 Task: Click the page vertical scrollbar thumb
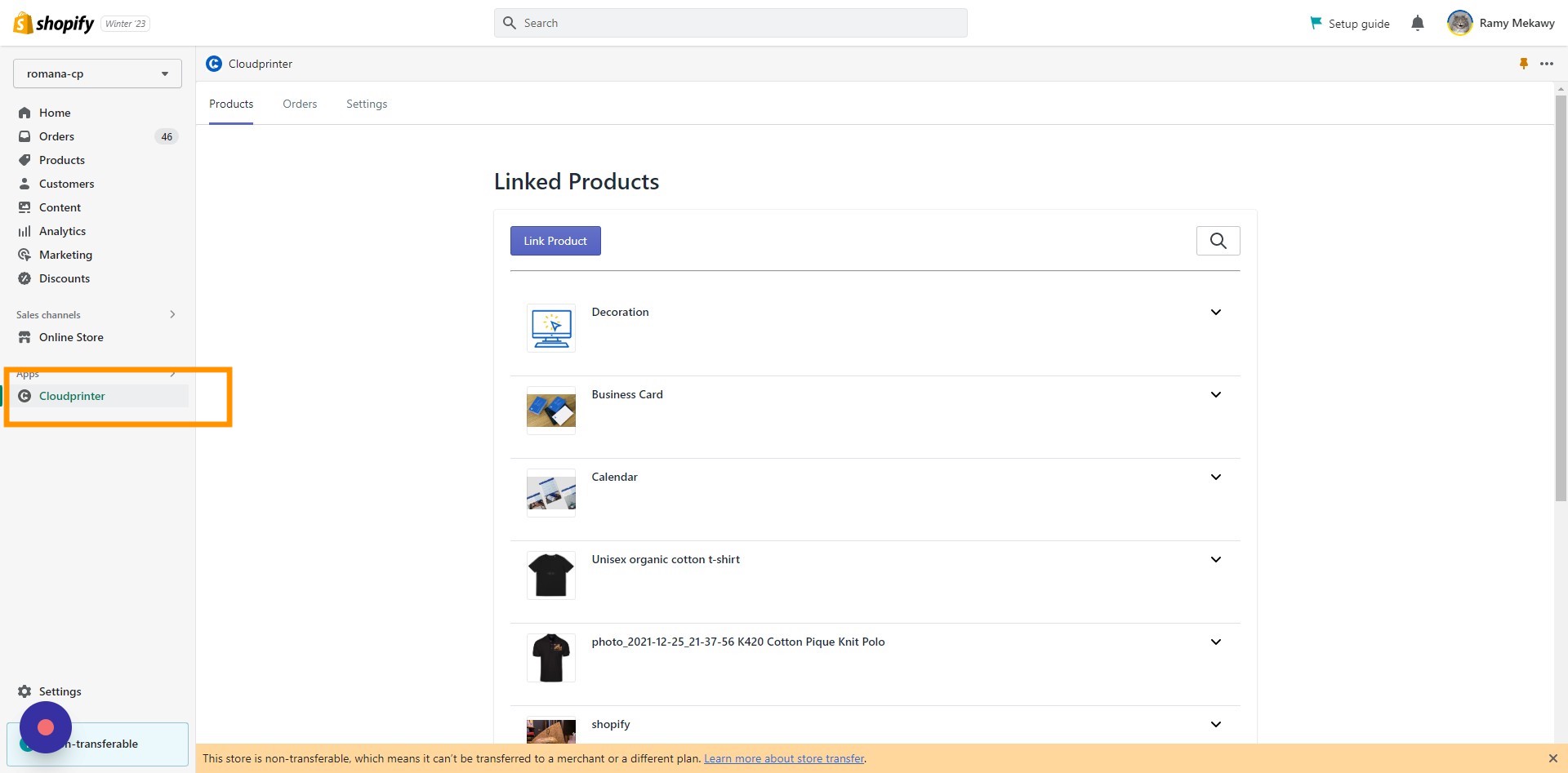1561,298
